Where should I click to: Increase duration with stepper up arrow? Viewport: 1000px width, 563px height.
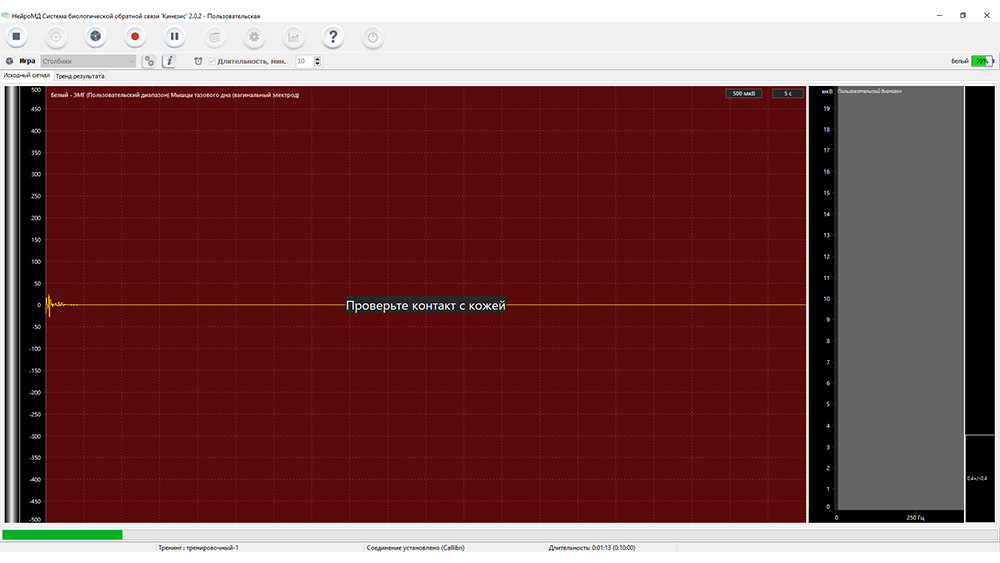click(318, 59)
